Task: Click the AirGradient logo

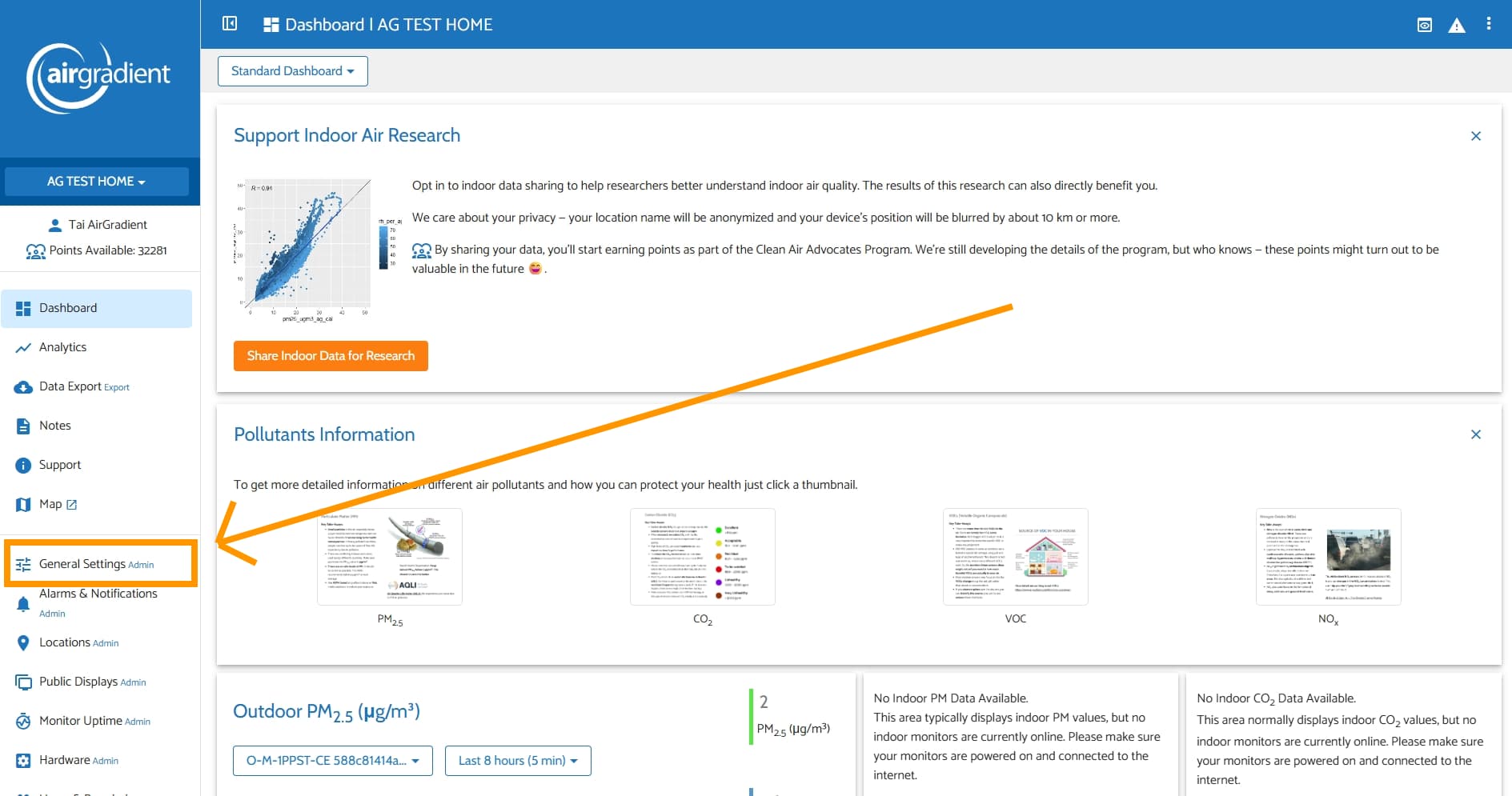Action: (99, 77)
